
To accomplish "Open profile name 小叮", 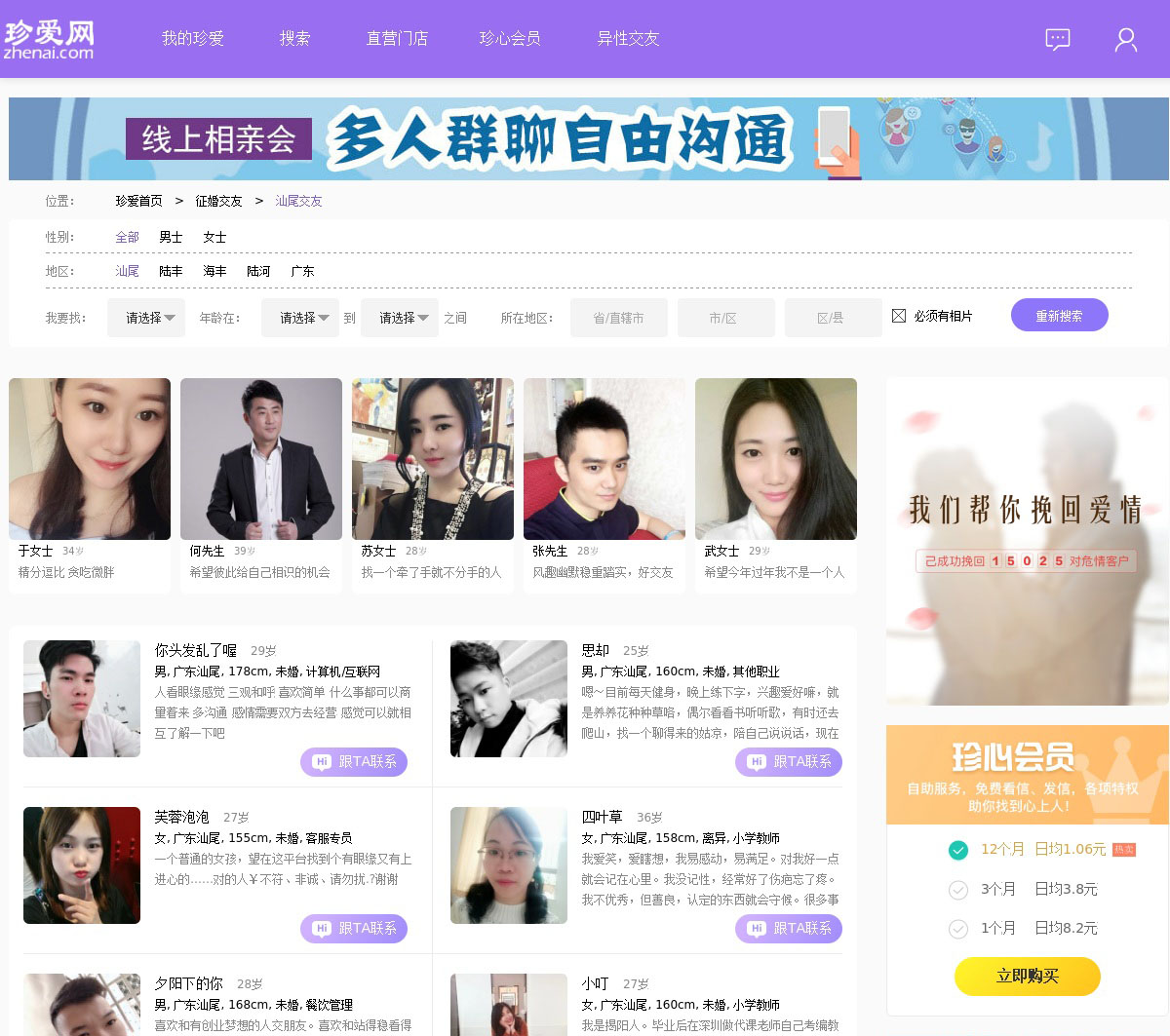I will tap(596, 983).
